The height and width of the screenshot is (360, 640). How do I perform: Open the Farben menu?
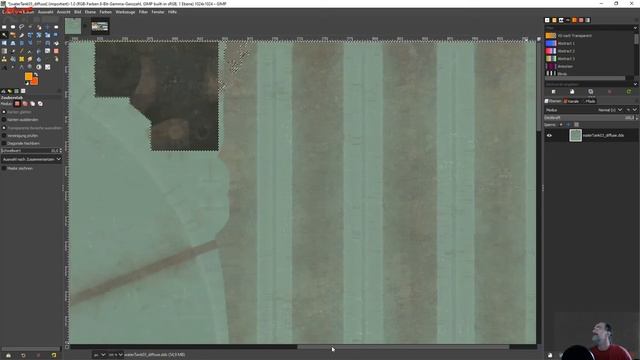pos(105,12)
